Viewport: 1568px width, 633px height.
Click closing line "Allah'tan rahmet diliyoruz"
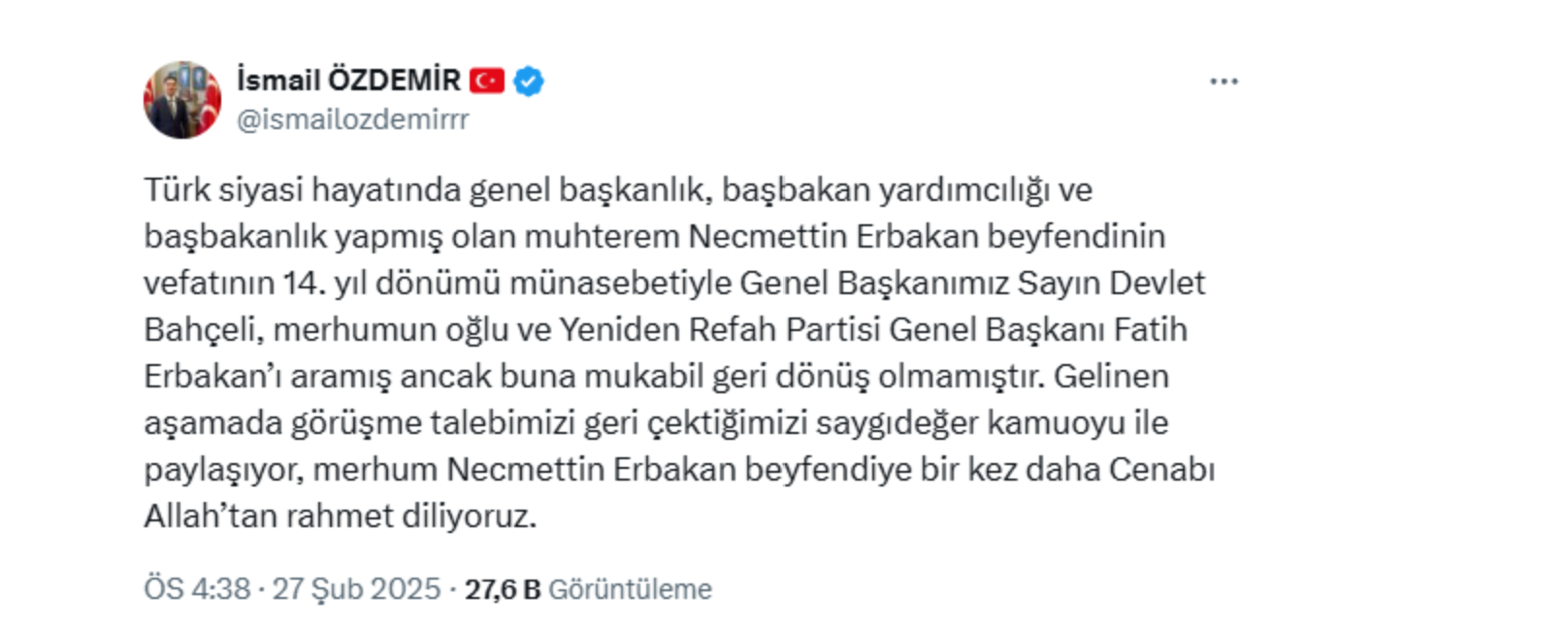(340, 516)
